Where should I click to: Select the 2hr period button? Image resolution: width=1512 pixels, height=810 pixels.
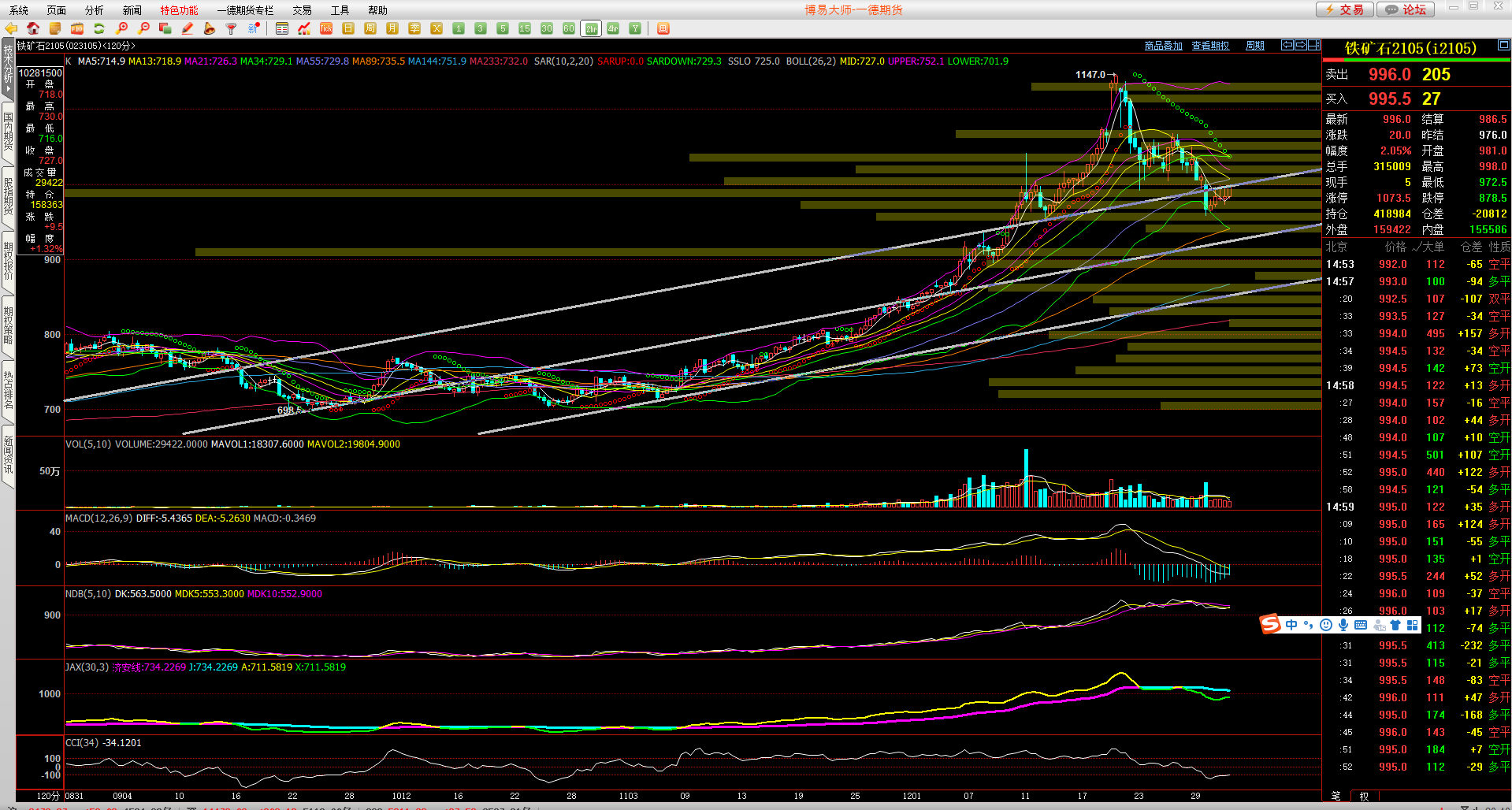coord(591,28)
